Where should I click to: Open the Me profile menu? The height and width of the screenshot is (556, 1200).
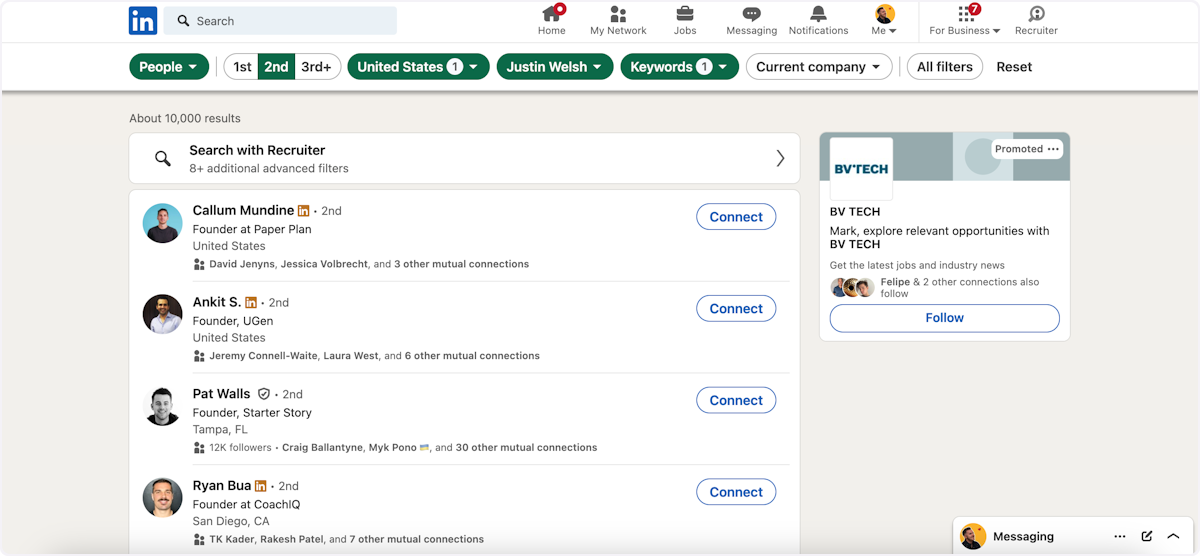884,21
